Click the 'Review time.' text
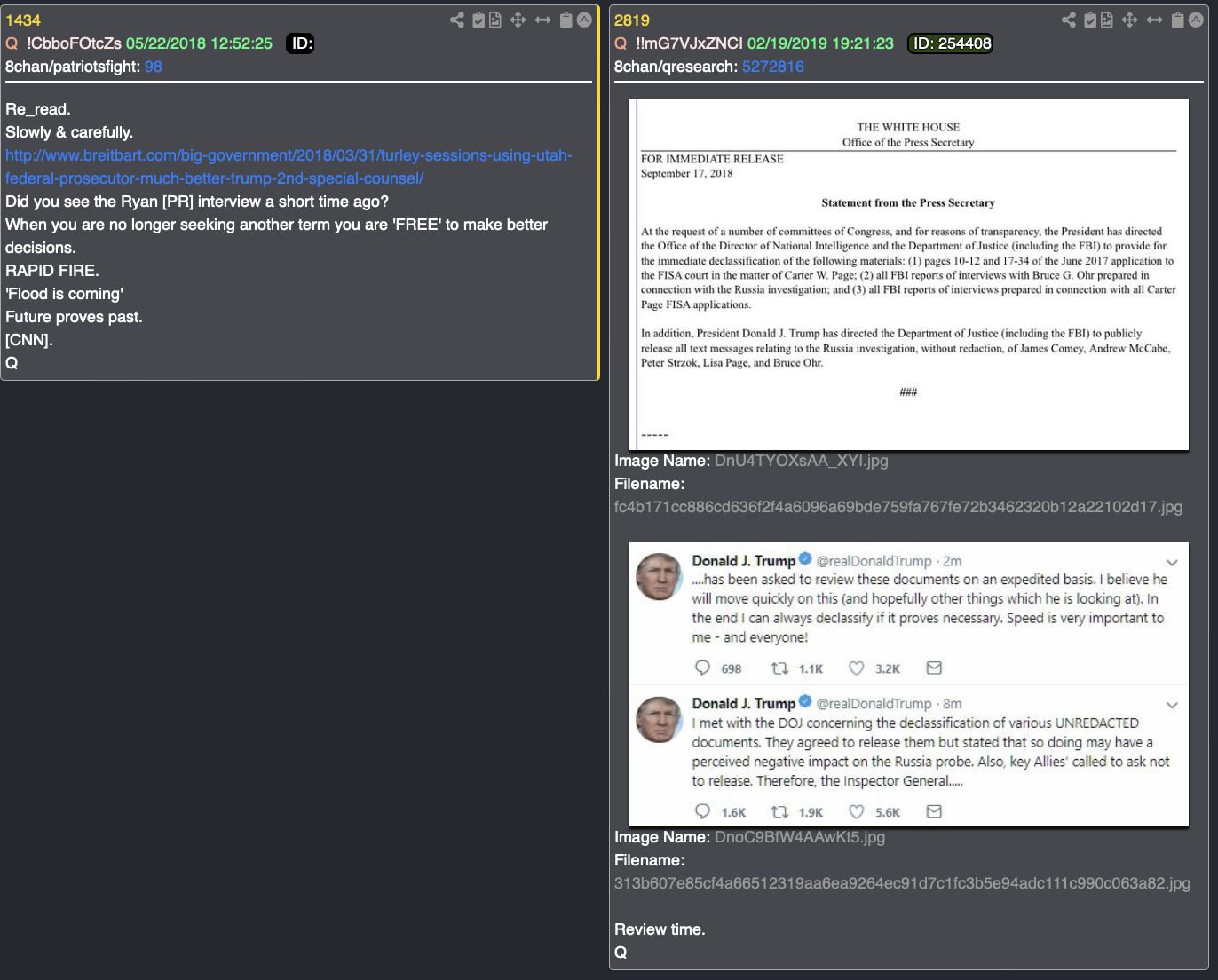Viewport: 1218px width, 980px height. (x=660, y=929)
